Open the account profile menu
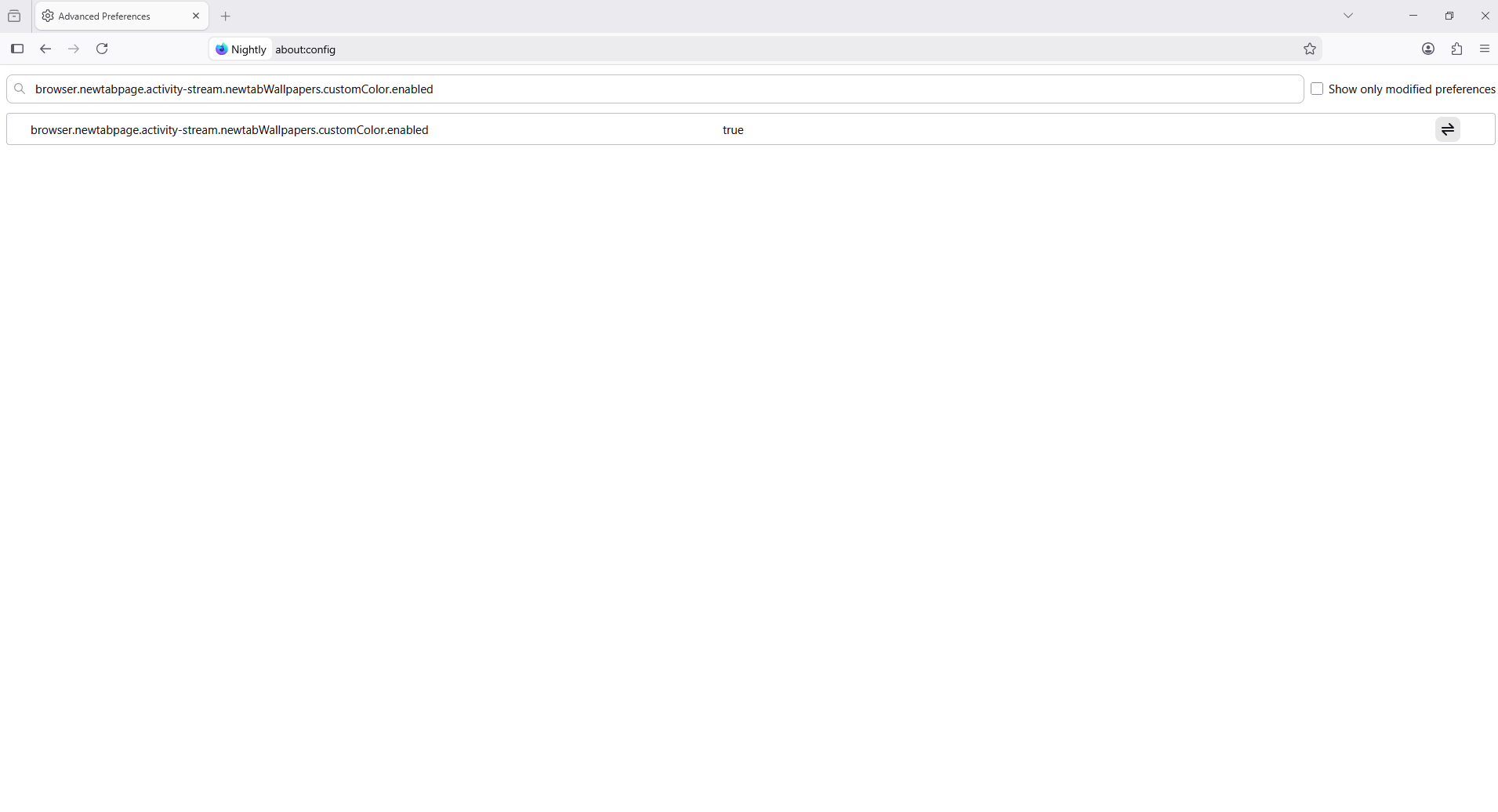This screenshot has height=812, width=1498. (x=1428, y=49)
